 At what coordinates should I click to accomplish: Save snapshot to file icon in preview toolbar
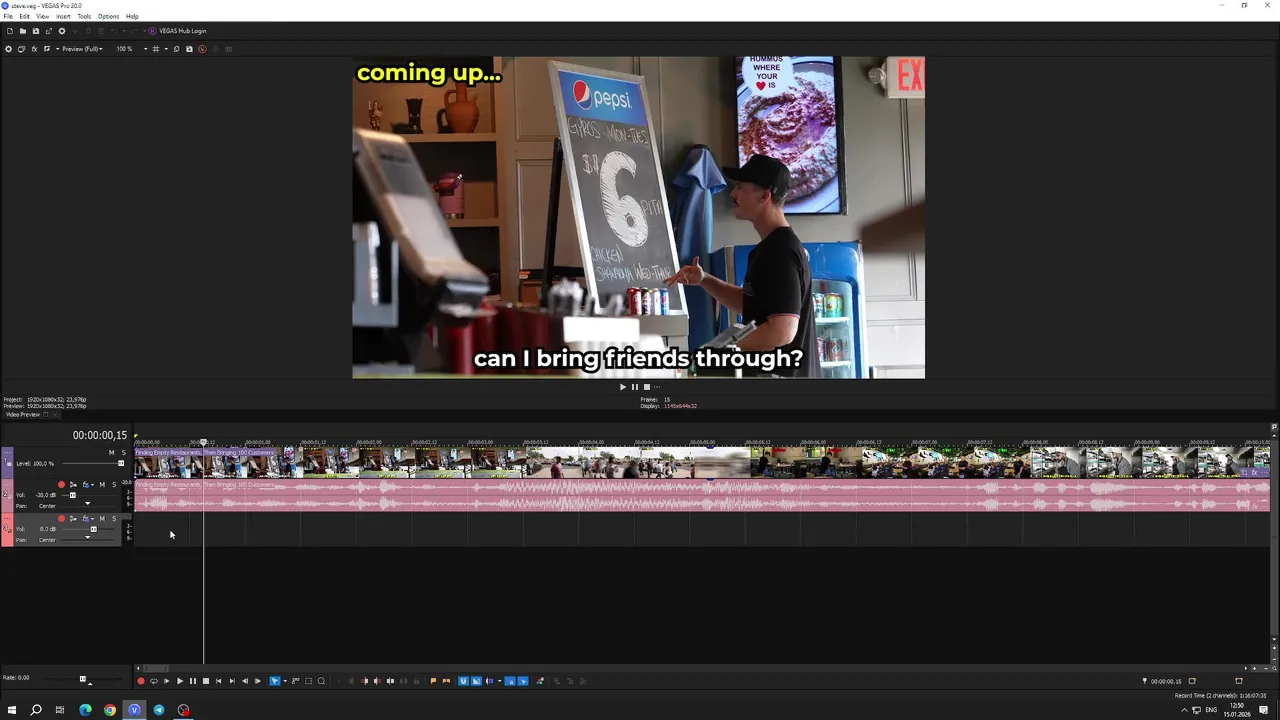189,49
